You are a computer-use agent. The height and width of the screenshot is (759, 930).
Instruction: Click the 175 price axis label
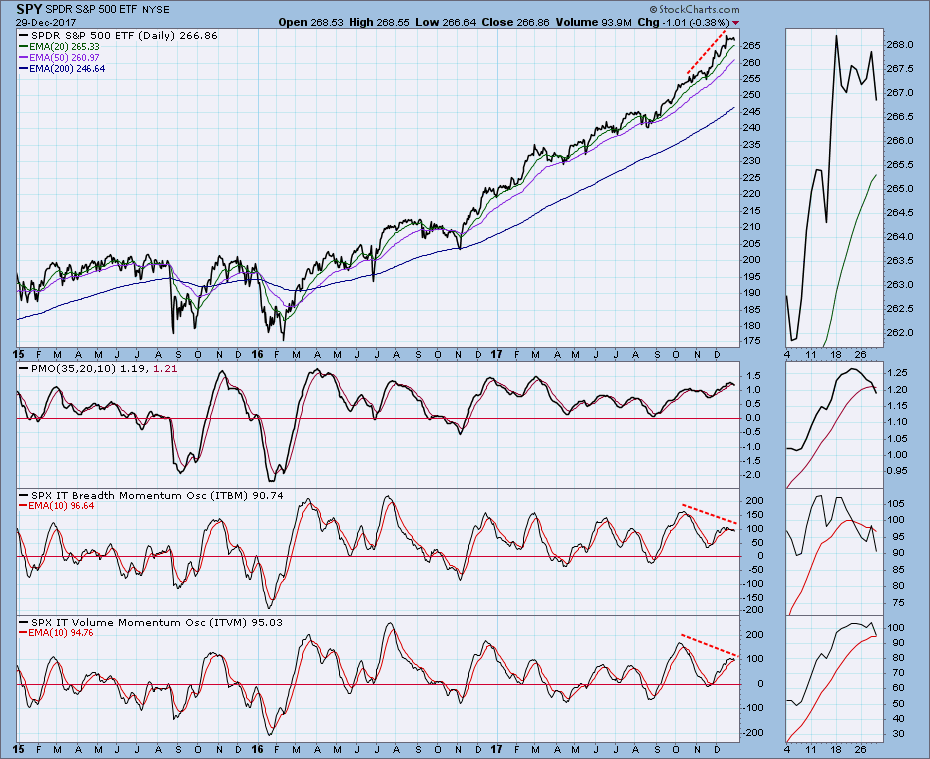[751, 341]
